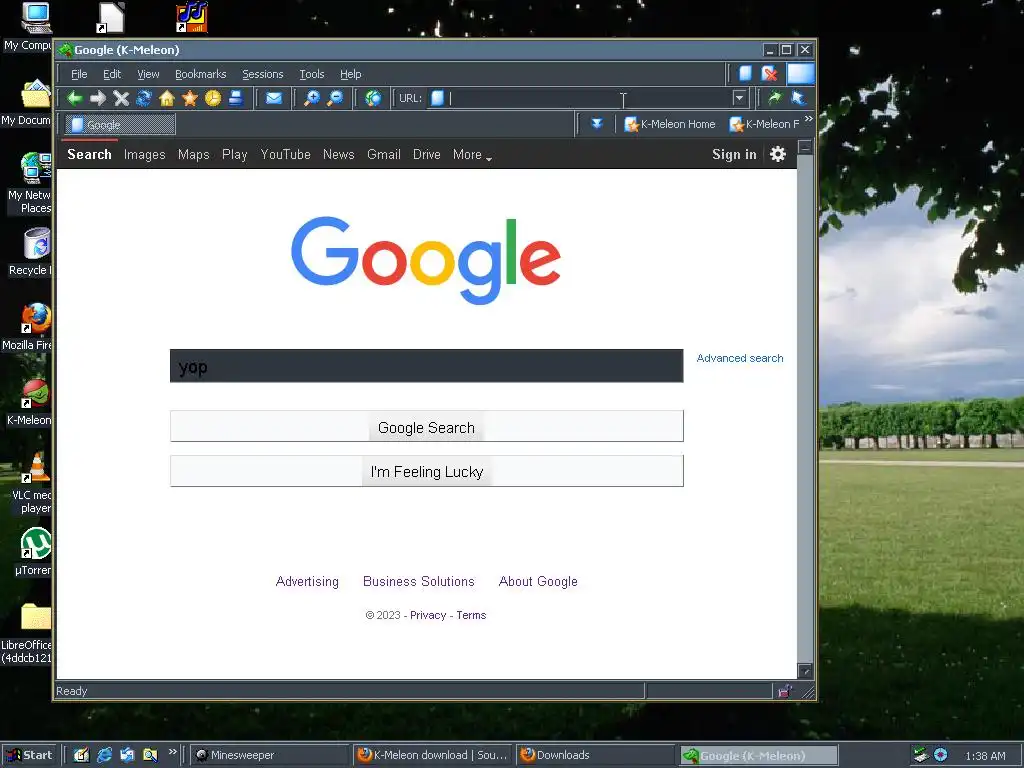1024x768 pixels.
Task: Expand quick launch overflow chevron on taskbar
Action: point(172,752)
